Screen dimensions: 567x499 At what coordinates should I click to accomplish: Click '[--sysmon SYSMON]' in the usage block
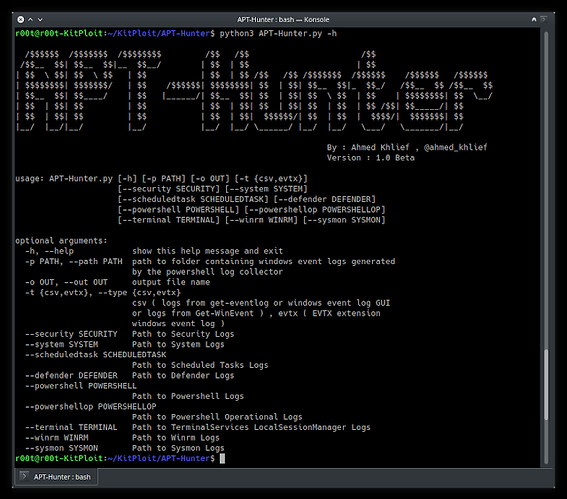click(x=344, y=220)
